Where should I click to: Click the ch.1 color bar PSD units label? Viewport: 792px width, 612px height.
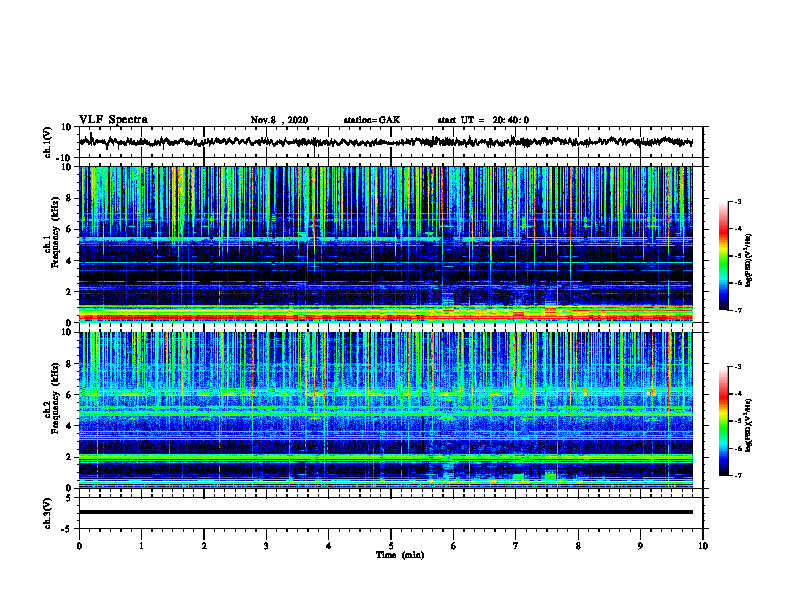[x=749, y=261]
